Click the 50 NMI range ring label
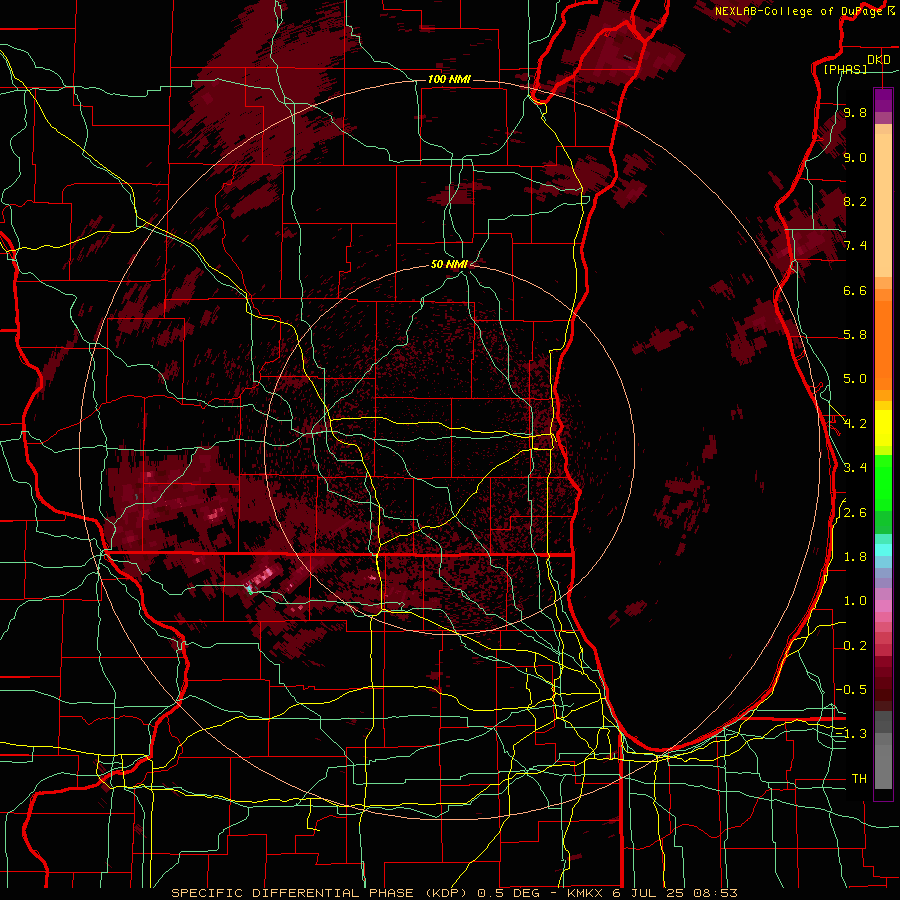 [449, 264]
